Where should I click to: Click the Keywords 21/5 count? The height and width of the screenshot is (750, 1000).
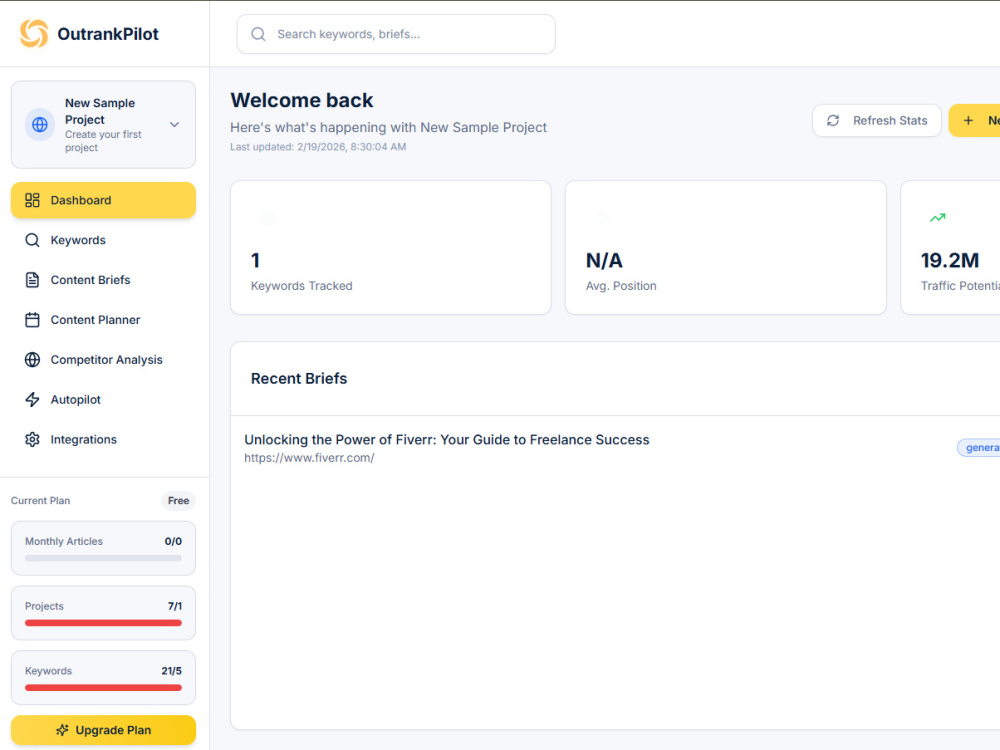tap(172, 671)
